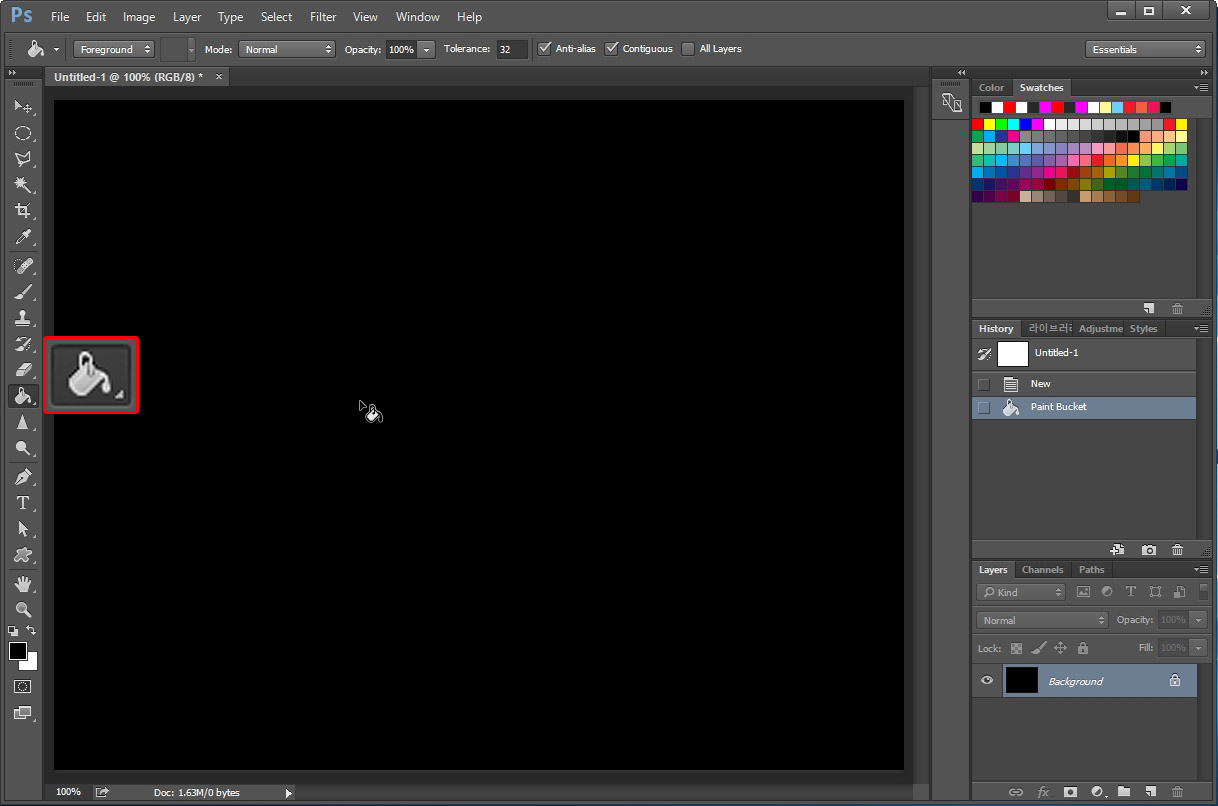Image resolution: width=1218 pixels, height=806 pixels.
Task: Create new document from current state
Action: coord(1117,550)
